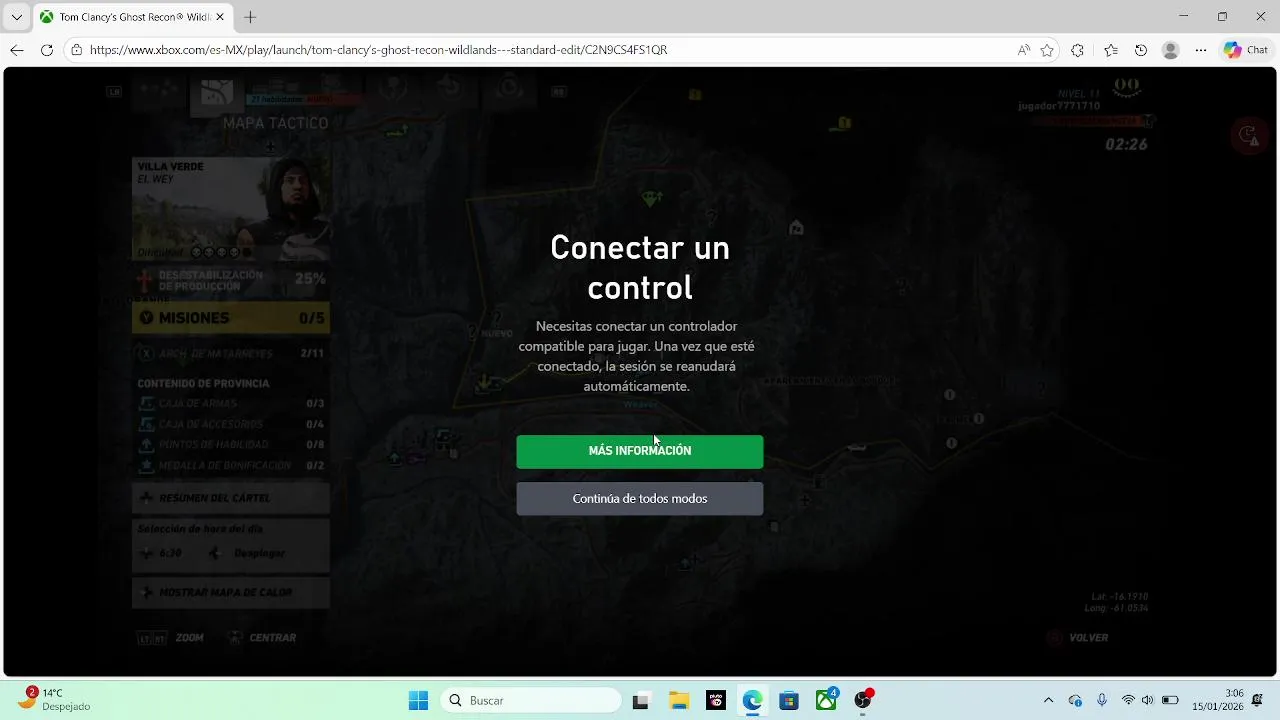Image resolution: width=1280 pixels, height=720 pixels.
Task: Open Microsoft Store from the taskbar
Action: coord(790,701)
